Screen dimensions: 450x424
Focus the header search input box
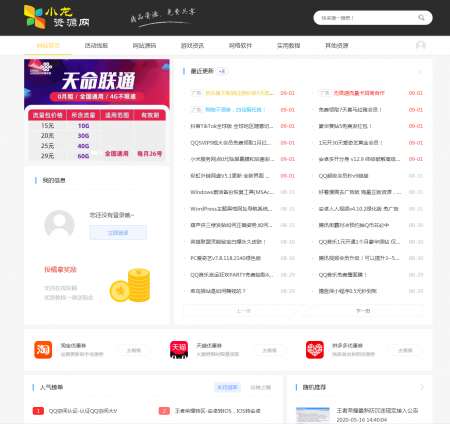coord(367,18)
